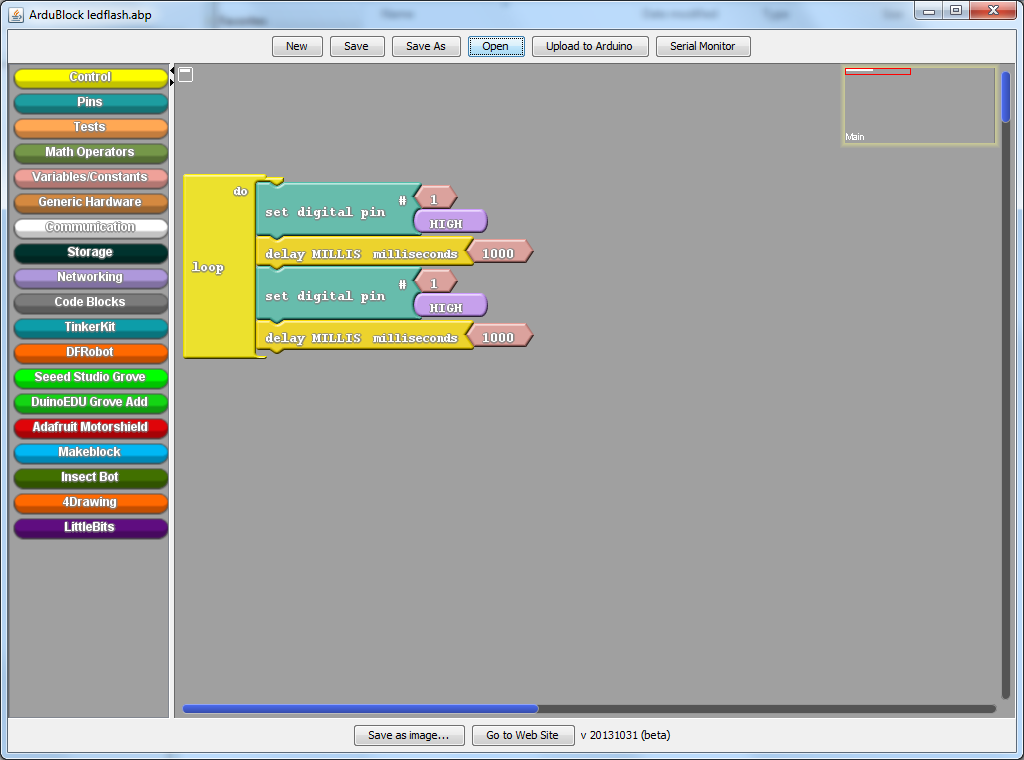Screen dimensions: 1024x760
Task: Open the Pins block category
Action: click(90, 102)
